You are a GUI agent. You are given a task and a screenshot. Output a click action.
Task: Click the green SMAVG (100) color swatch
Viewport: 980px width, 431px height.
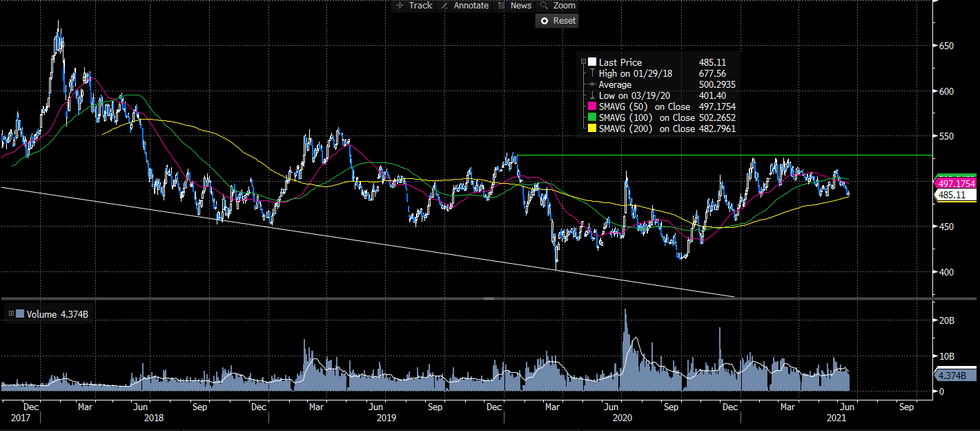click(594, 117)
